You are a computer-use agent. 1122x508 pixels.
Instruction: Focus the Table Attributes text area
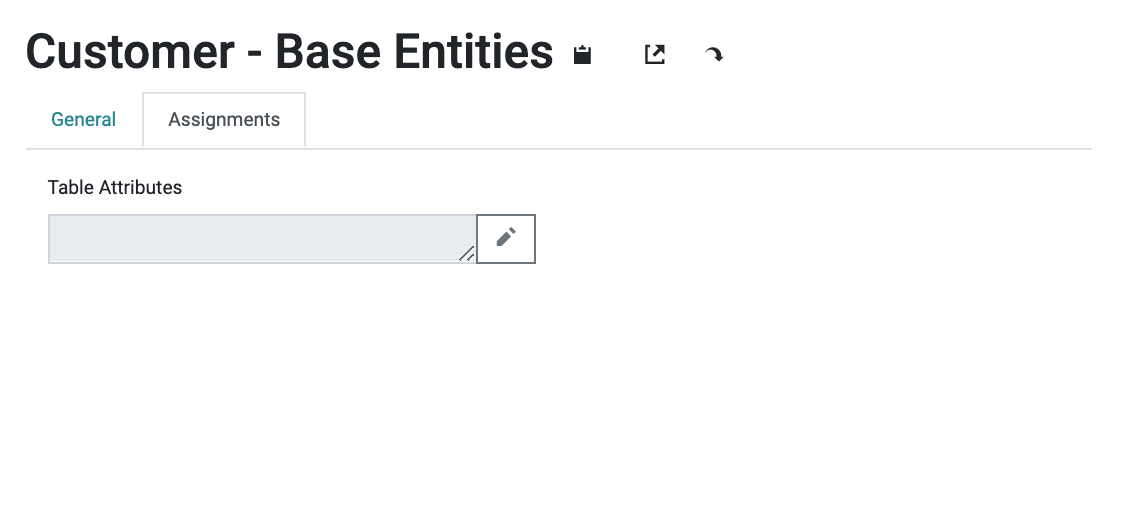coord(263,239)
